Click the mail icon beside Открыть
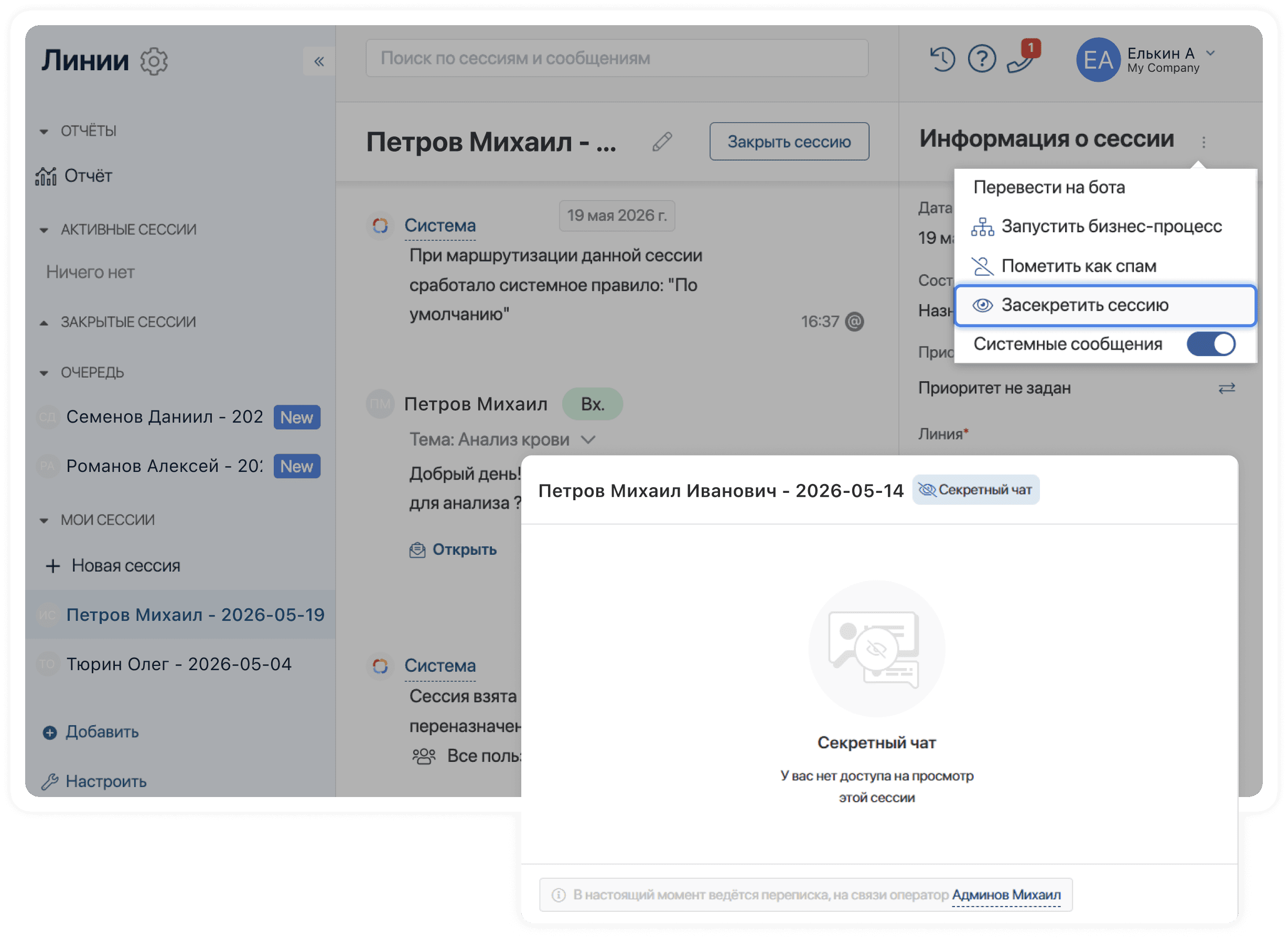This screenshot has height=947, width=1288. 417,550
